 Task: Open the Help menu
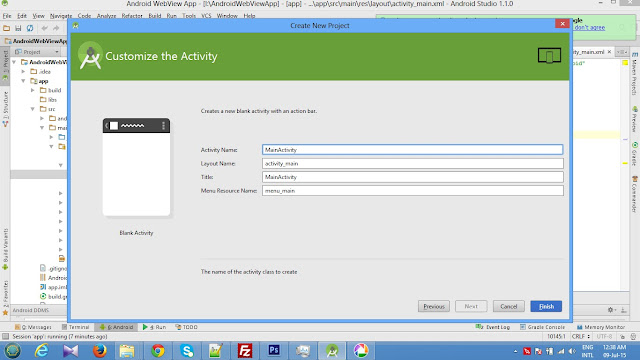coord(249,16)
